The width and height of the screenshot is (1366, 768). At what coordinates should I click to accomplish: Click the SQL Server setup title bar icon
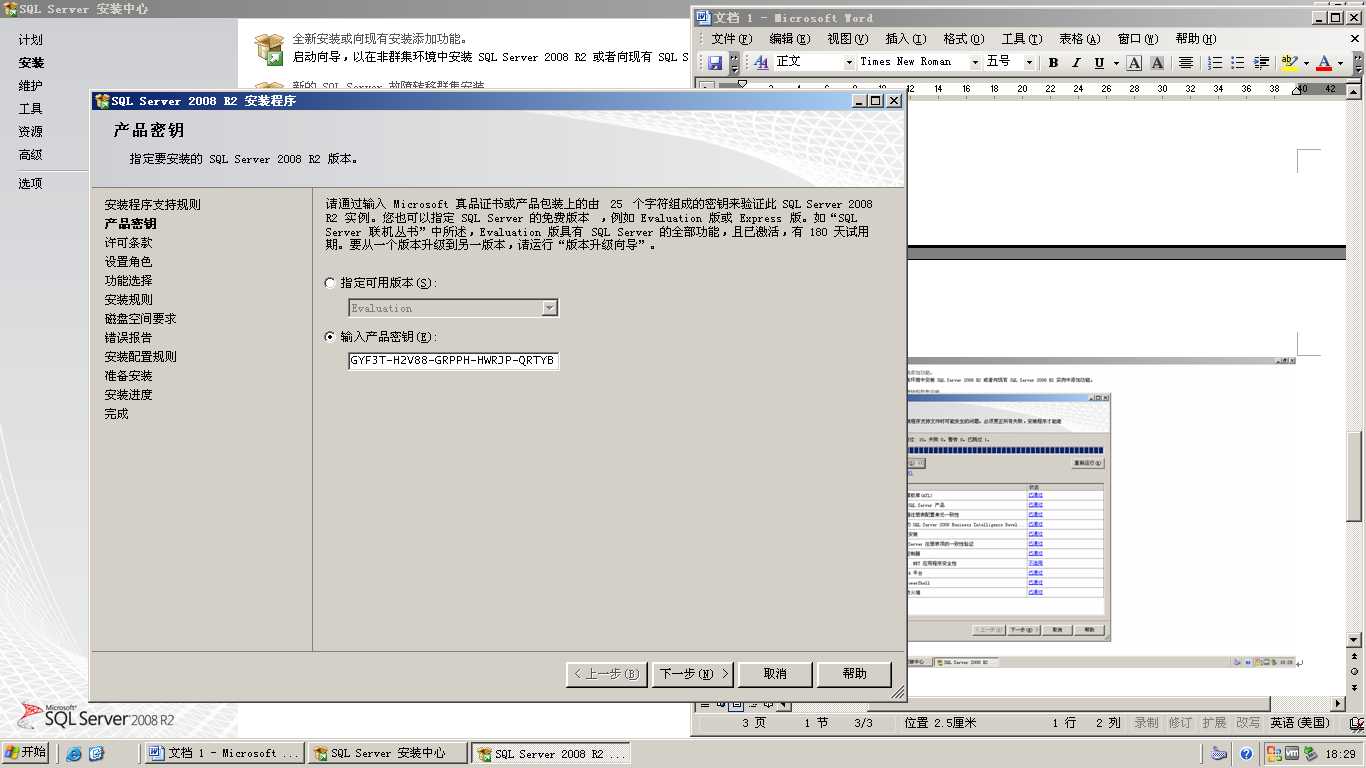[x=101, y=101]
